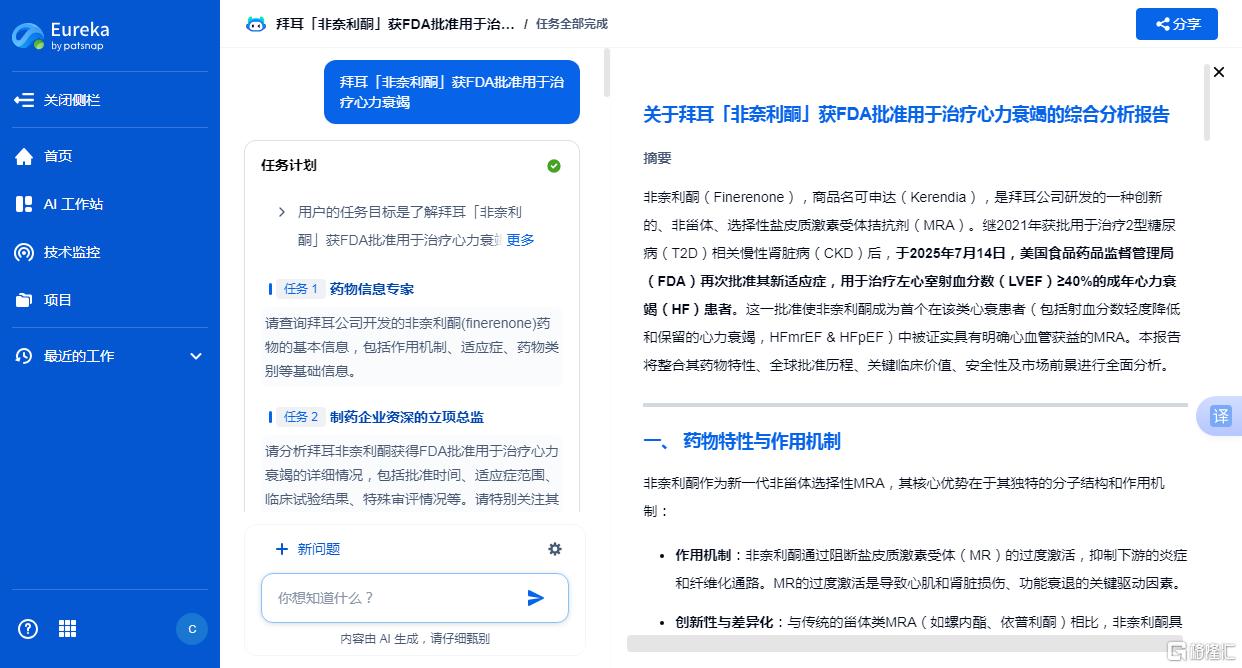1242x668 pixels.
Task: Click the conversation title in header
Action: [x=395, y=24]
